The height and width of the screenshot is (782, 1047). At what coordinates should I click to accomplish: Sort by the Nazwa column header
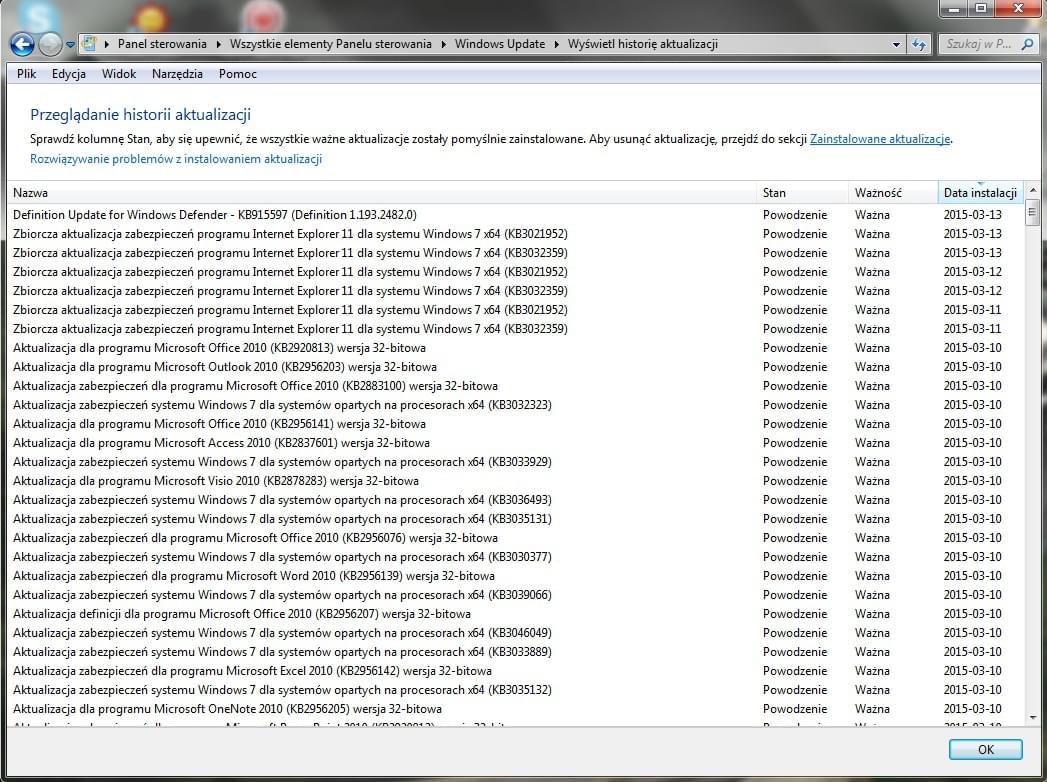point(383,193)
